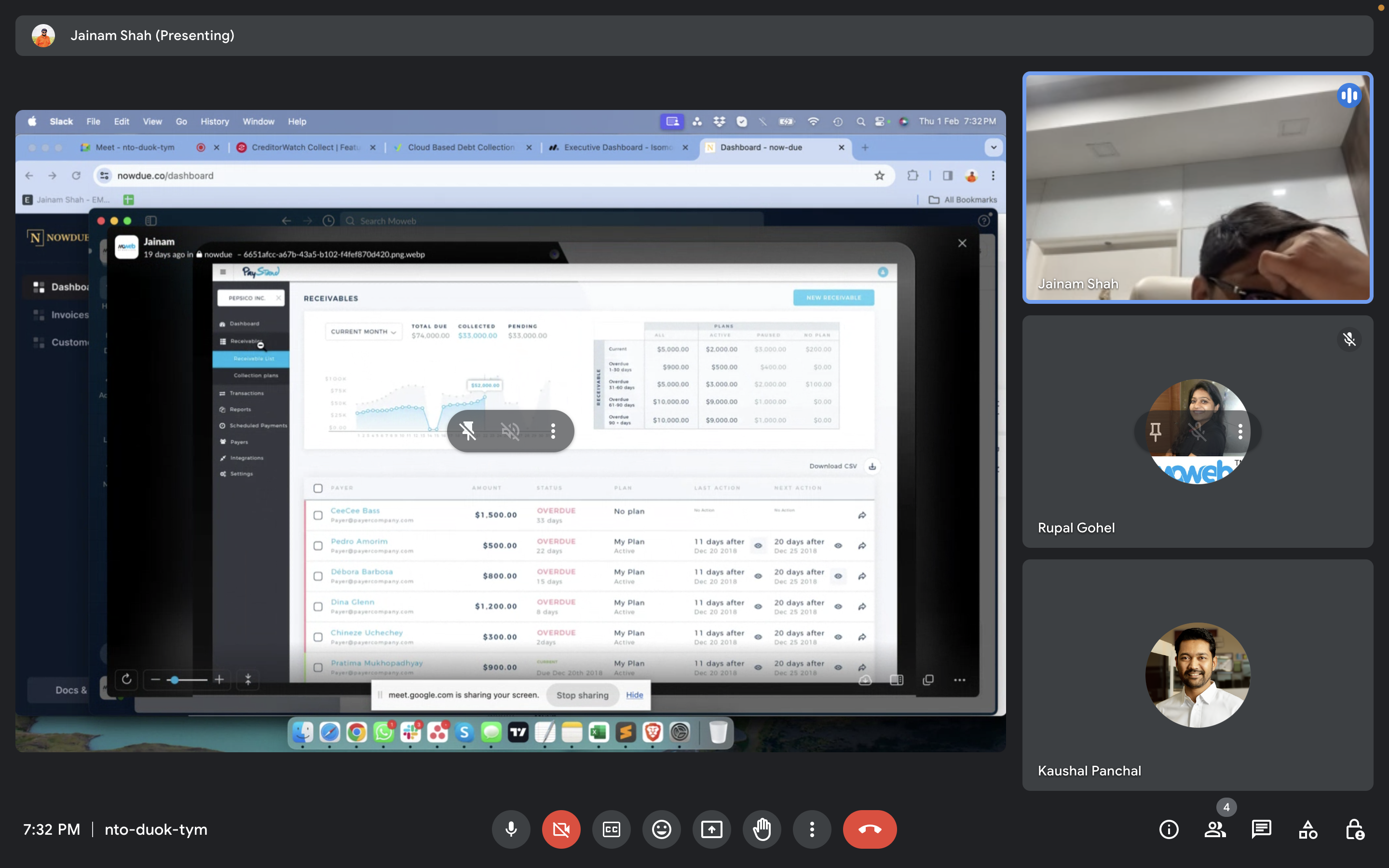Click zoom in plus in image viewer
1389x868 pixels.
(x=219, y=680)
